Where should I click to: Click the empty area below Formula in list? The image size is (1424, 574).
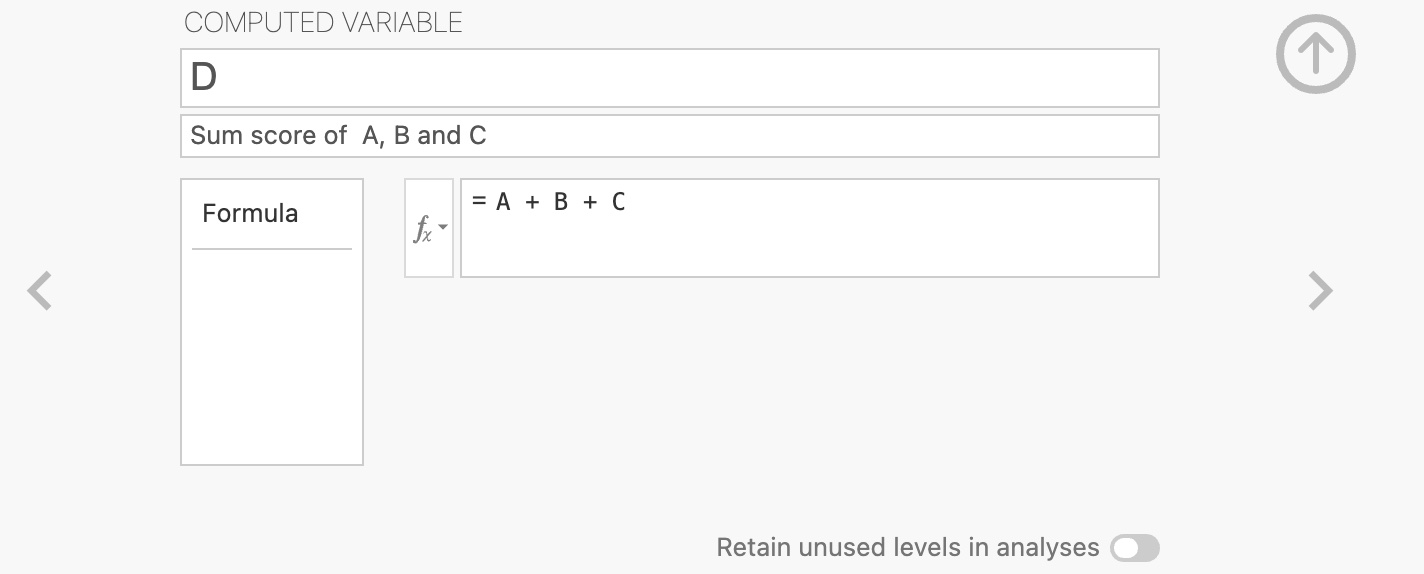[x=271, y=360]
